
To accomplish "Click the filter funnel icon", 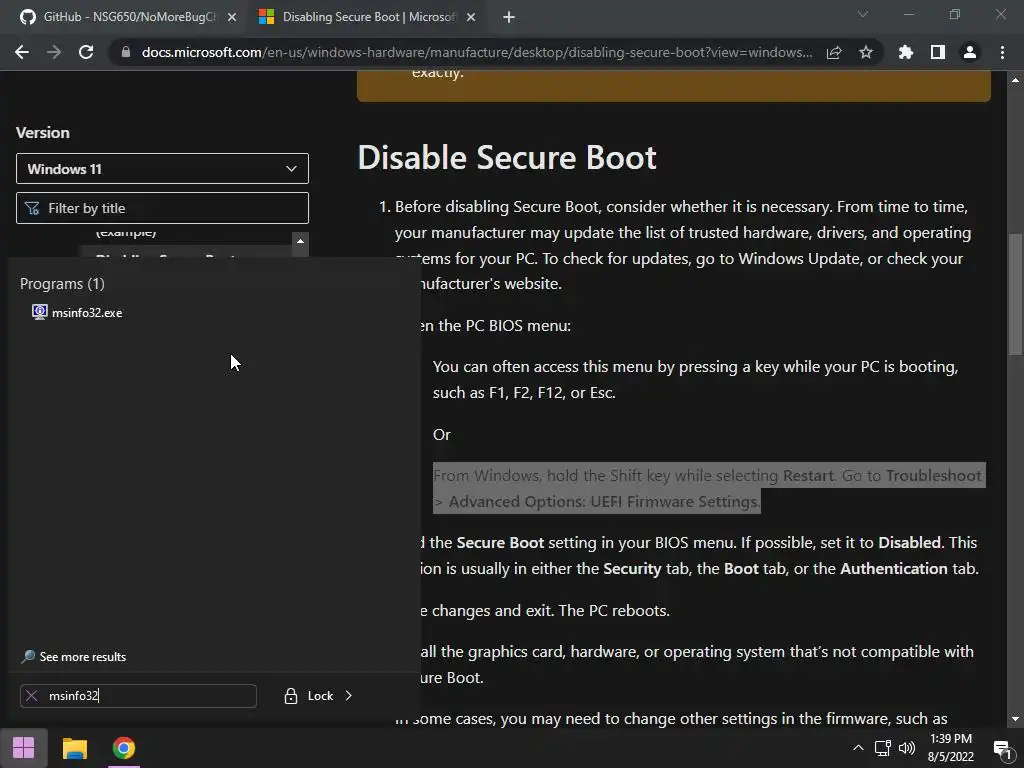I will click(32, 208).
